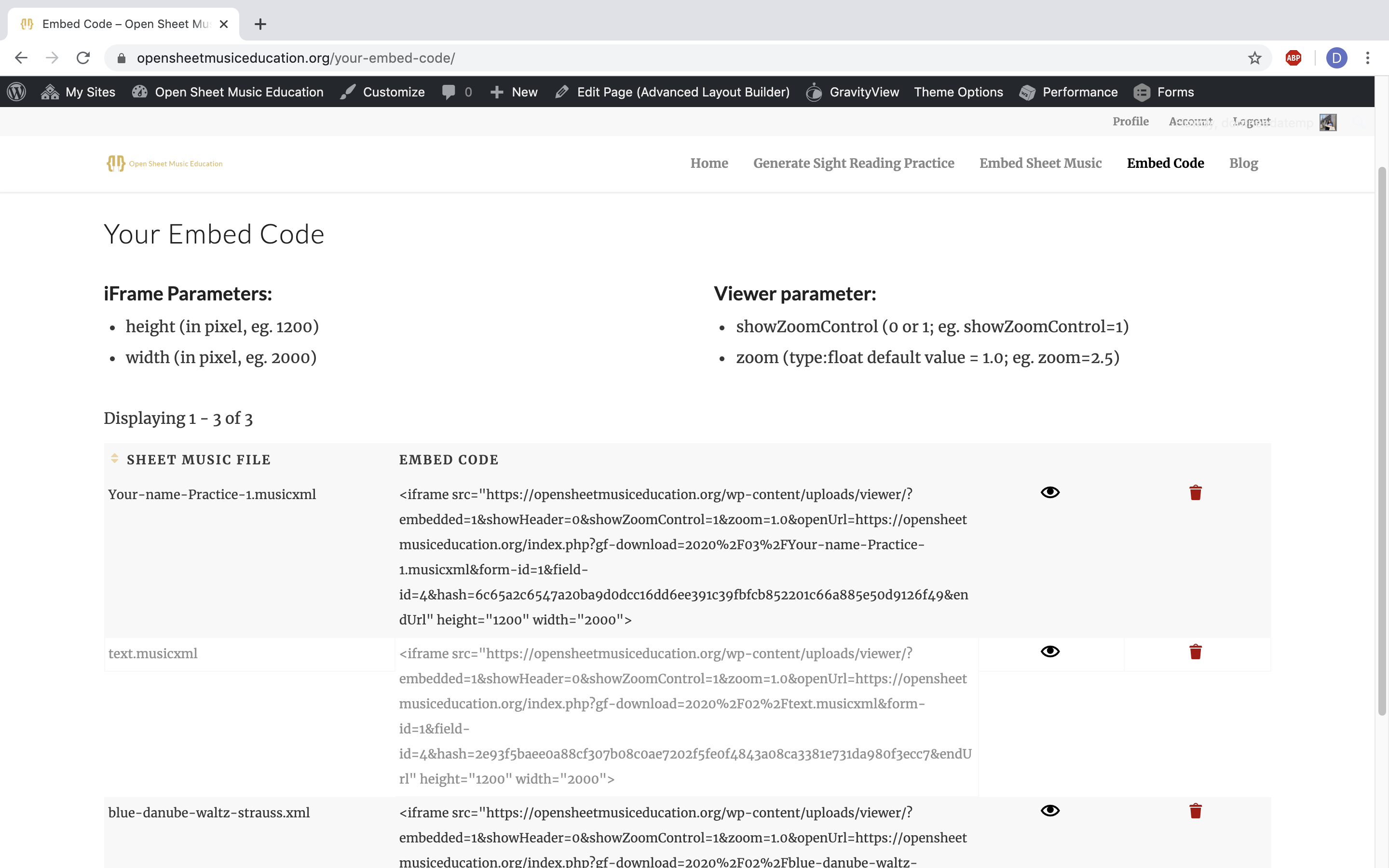Show blue-danube-waltz-strauss.xml via the eye icon
The width and height of the screenshot is (1389, 868).
tap(1050, 811)
